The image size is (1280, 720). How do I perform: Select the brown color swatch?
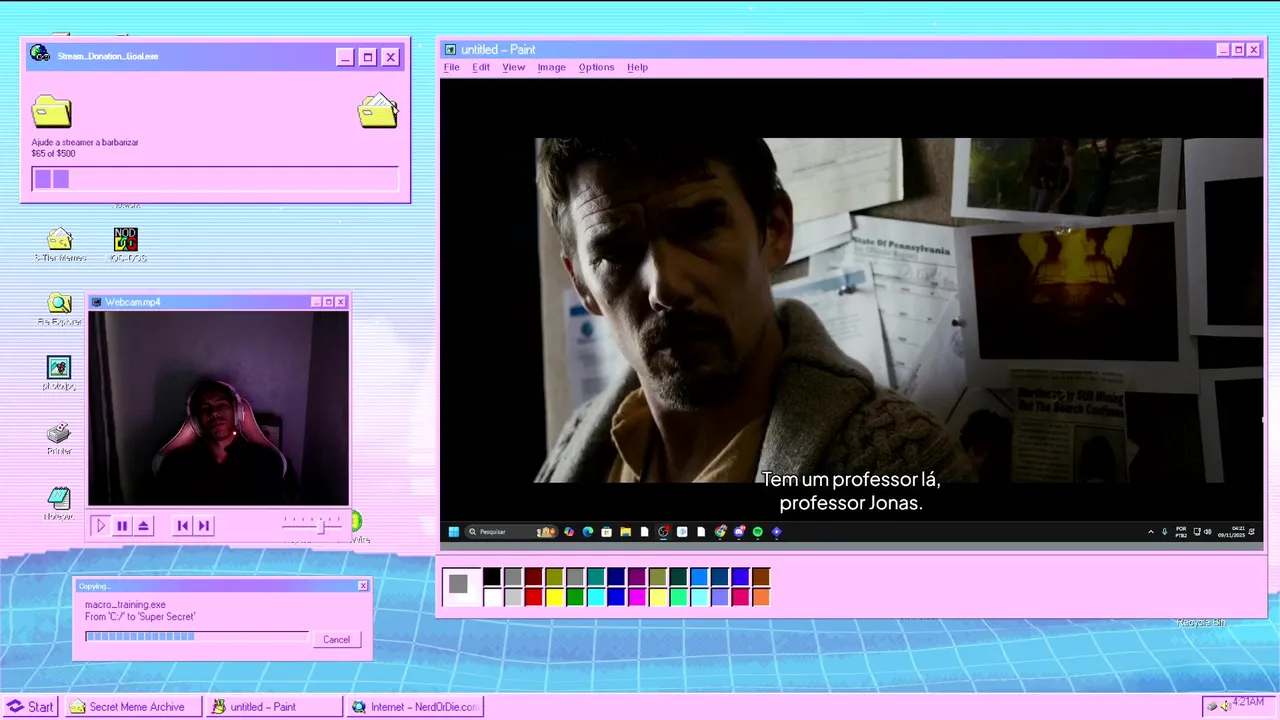[761, 577]
